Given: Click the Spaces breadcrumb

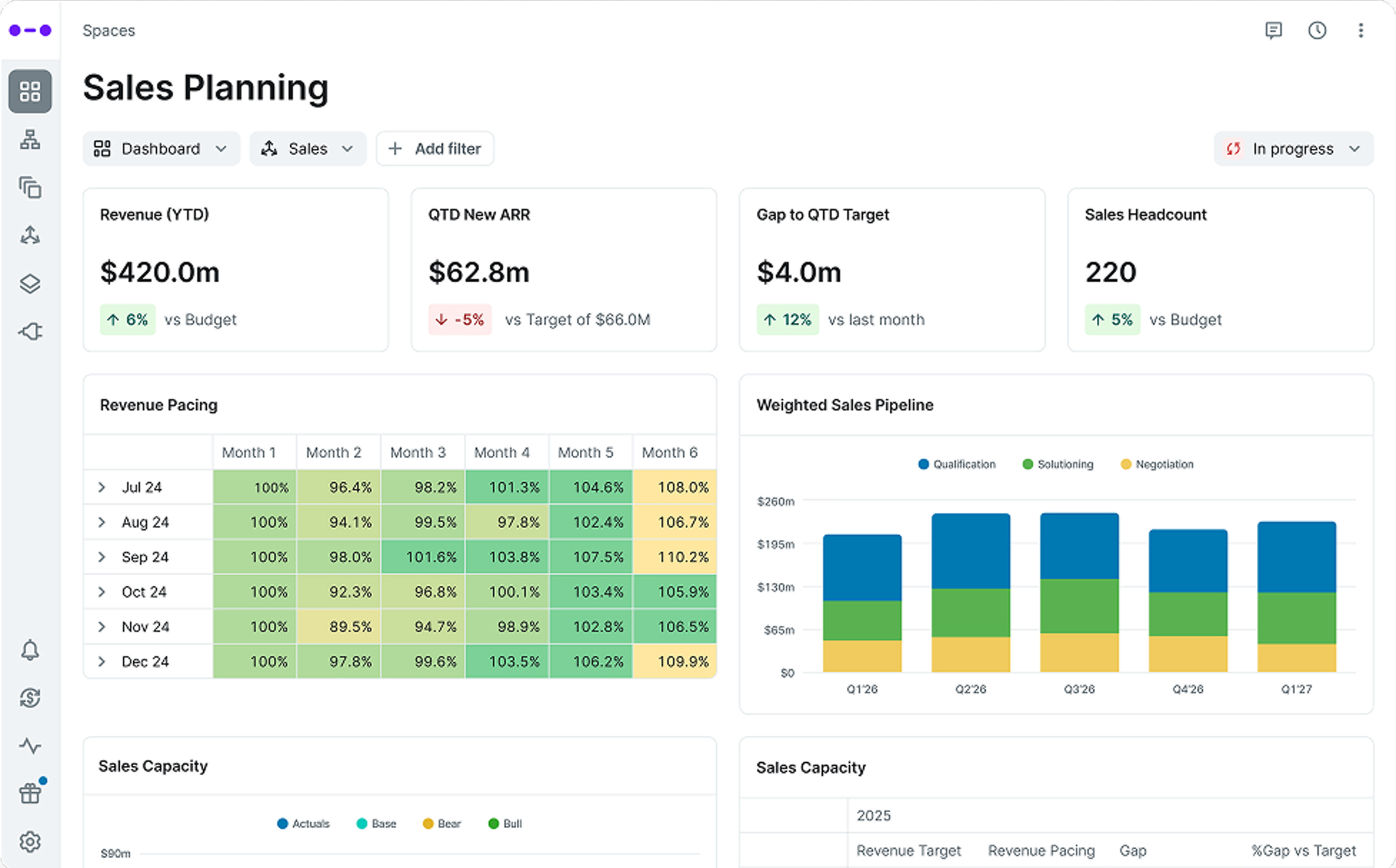Looking at the screenshot, I should 108,31.
